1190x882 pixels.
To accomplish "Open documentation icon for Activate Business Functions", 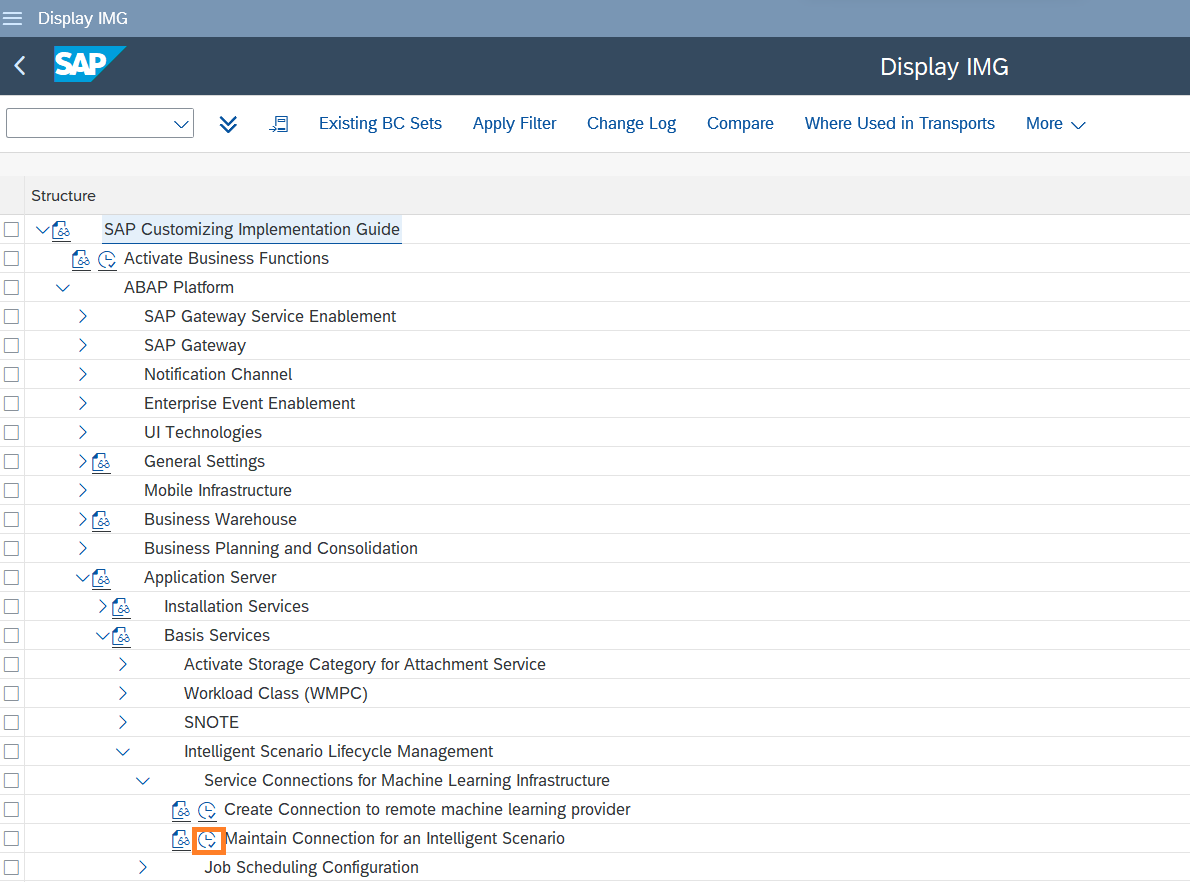I will pos(81,259).
